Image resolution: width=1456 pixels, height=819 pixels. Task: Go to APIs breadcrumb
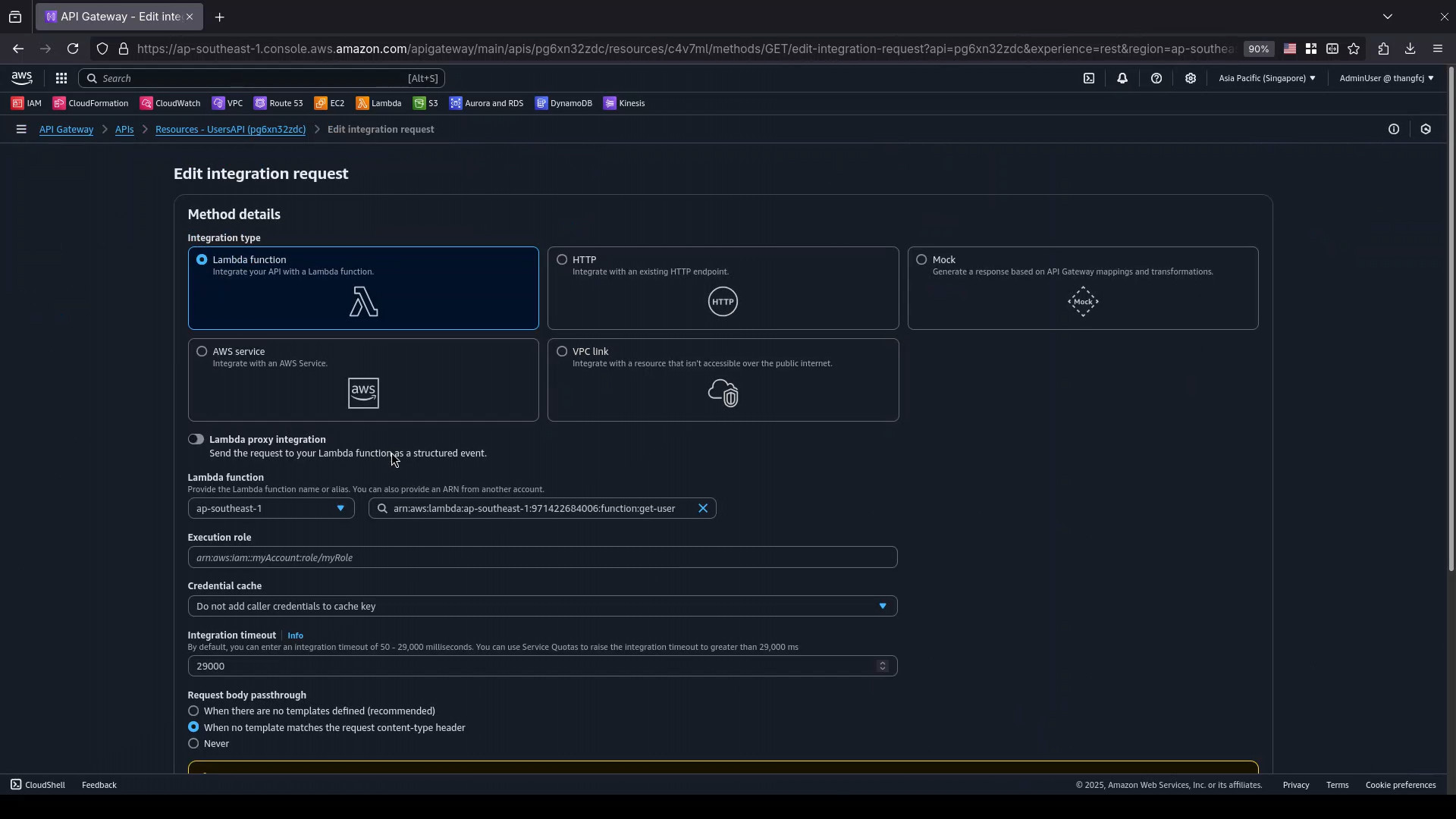(124, 130)
